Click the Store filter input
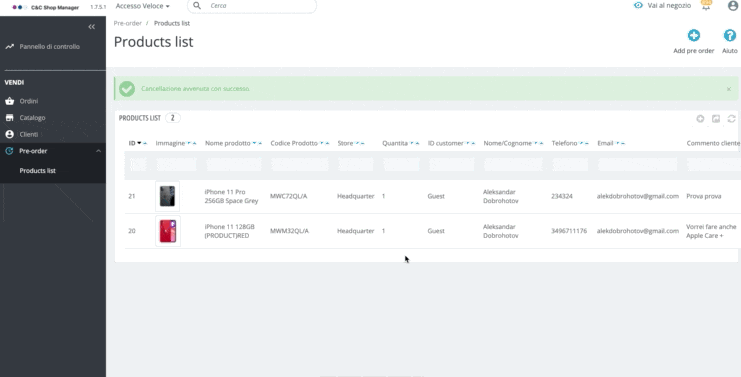This screenshot has width=741, height=377. [356, 164]
